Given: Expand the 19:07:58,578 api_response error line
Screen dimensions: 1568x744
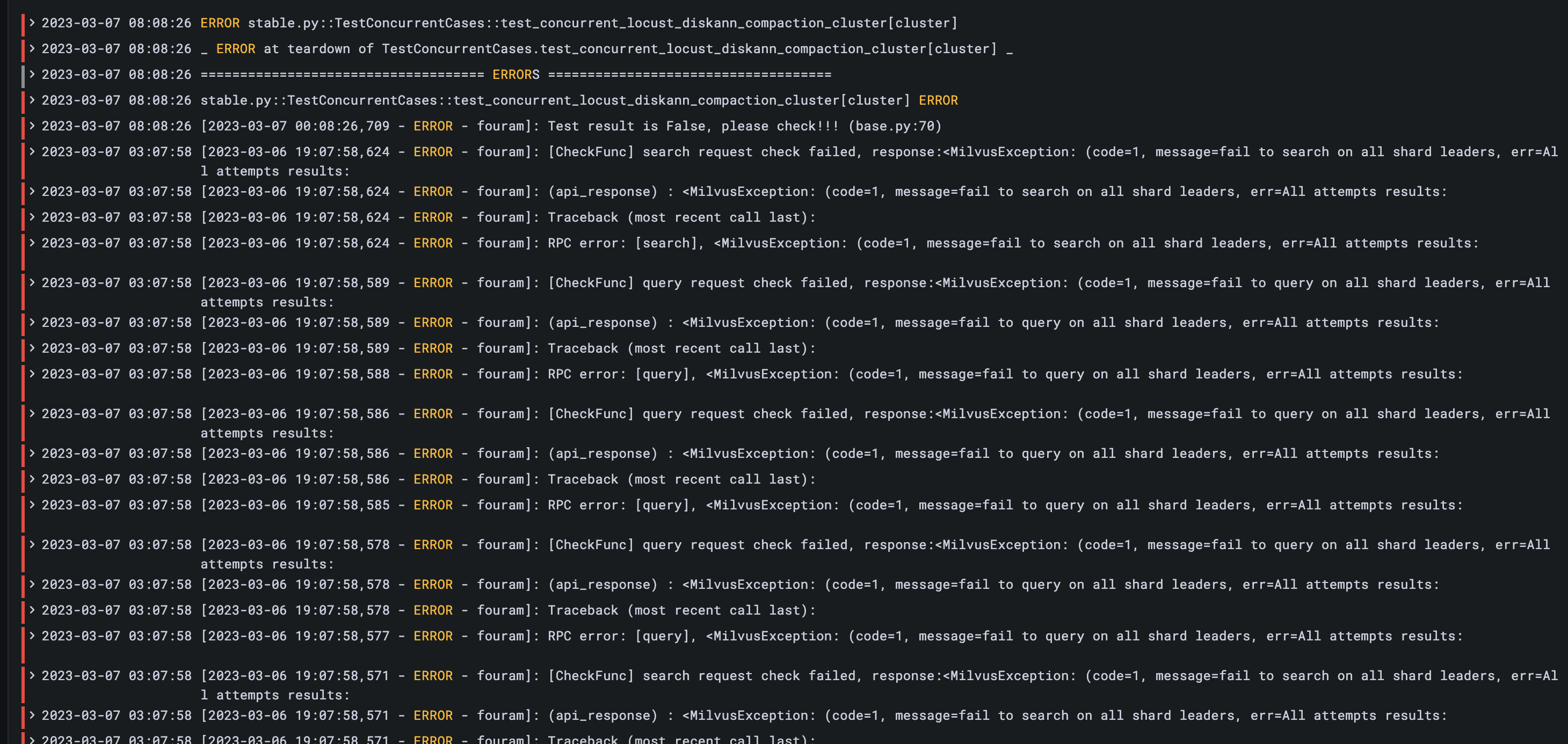Looking at the screenshot, I should pyautogui.click(x=32, y=584).
